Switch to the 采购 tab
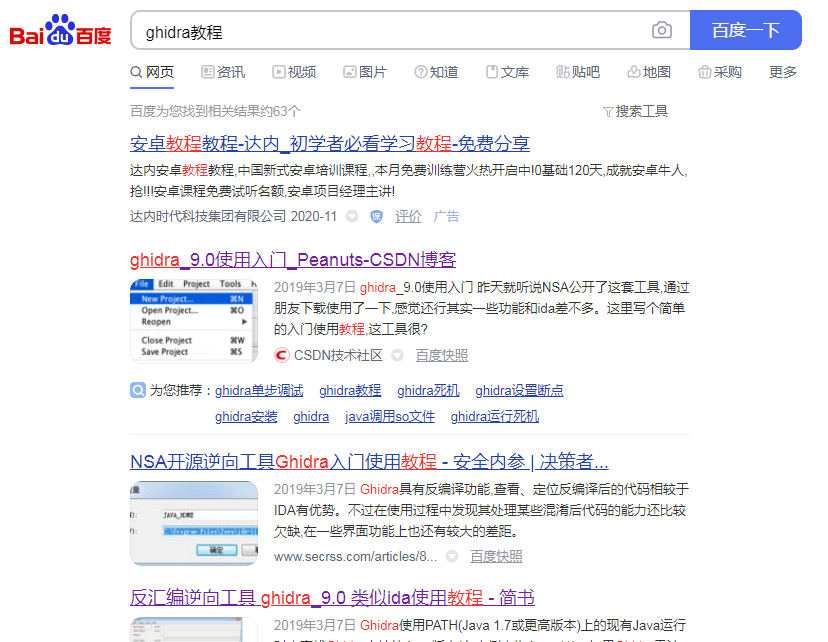This screenshot has width=828, height=642. point(720,72)
